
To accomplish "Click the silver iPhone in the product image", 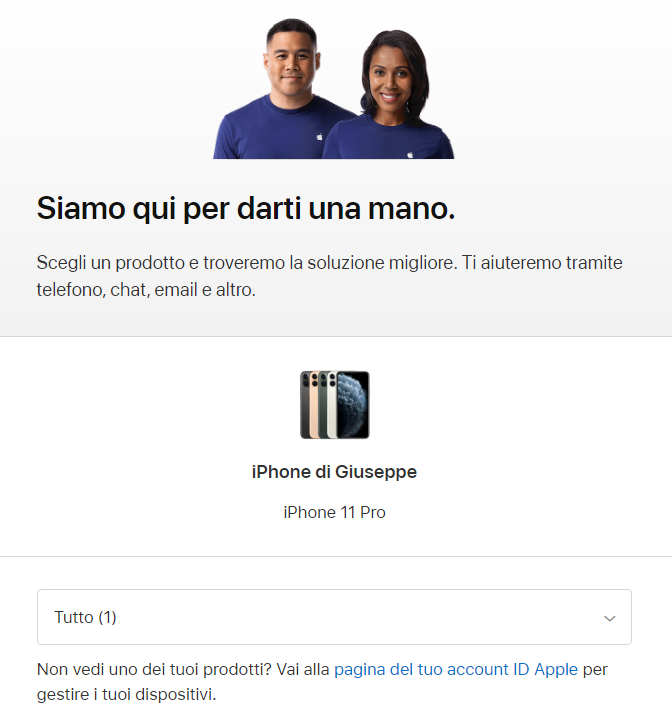I will click(x=332, y=405).
